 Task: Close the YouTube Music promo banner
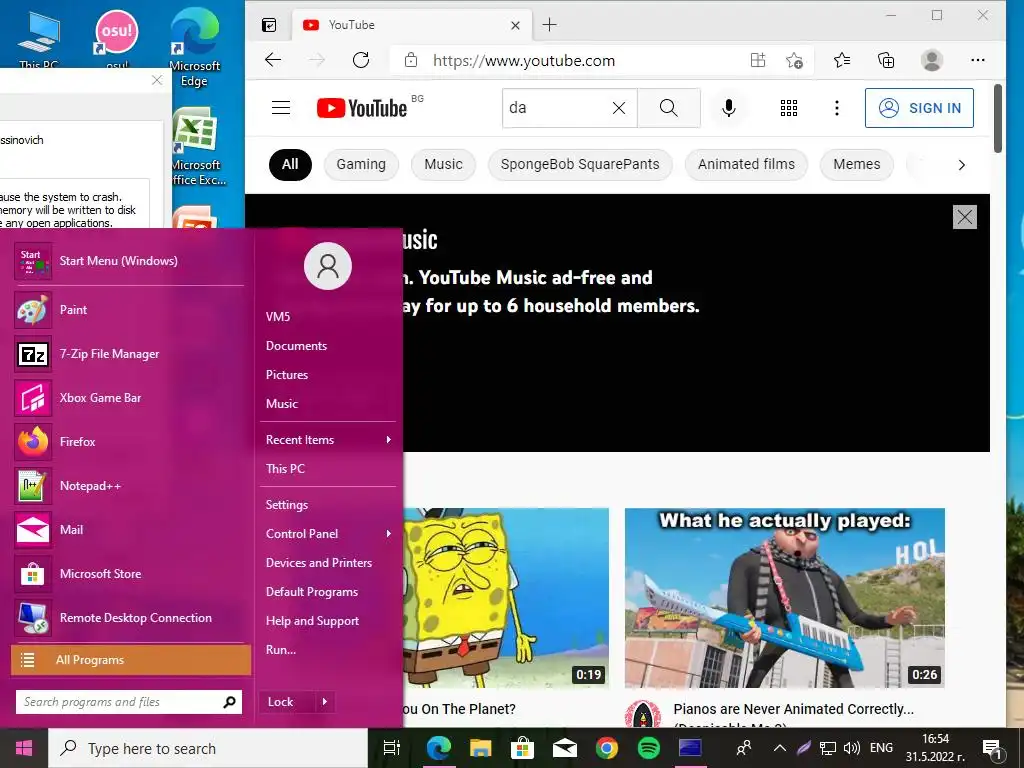[x=965, y=217]
